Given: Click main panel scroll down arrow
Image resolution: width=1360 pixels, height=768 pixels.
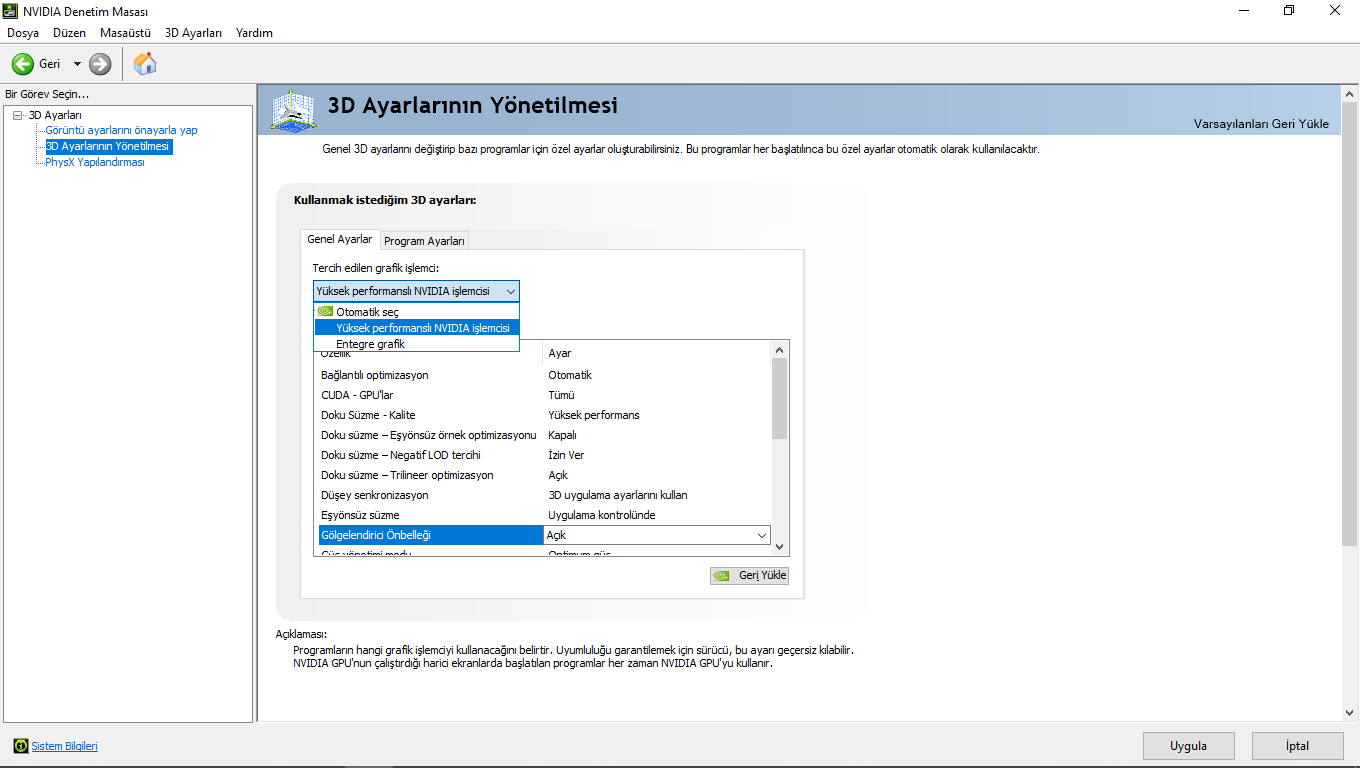Looking at the screenshot, I should click(x=1349, y=712).
